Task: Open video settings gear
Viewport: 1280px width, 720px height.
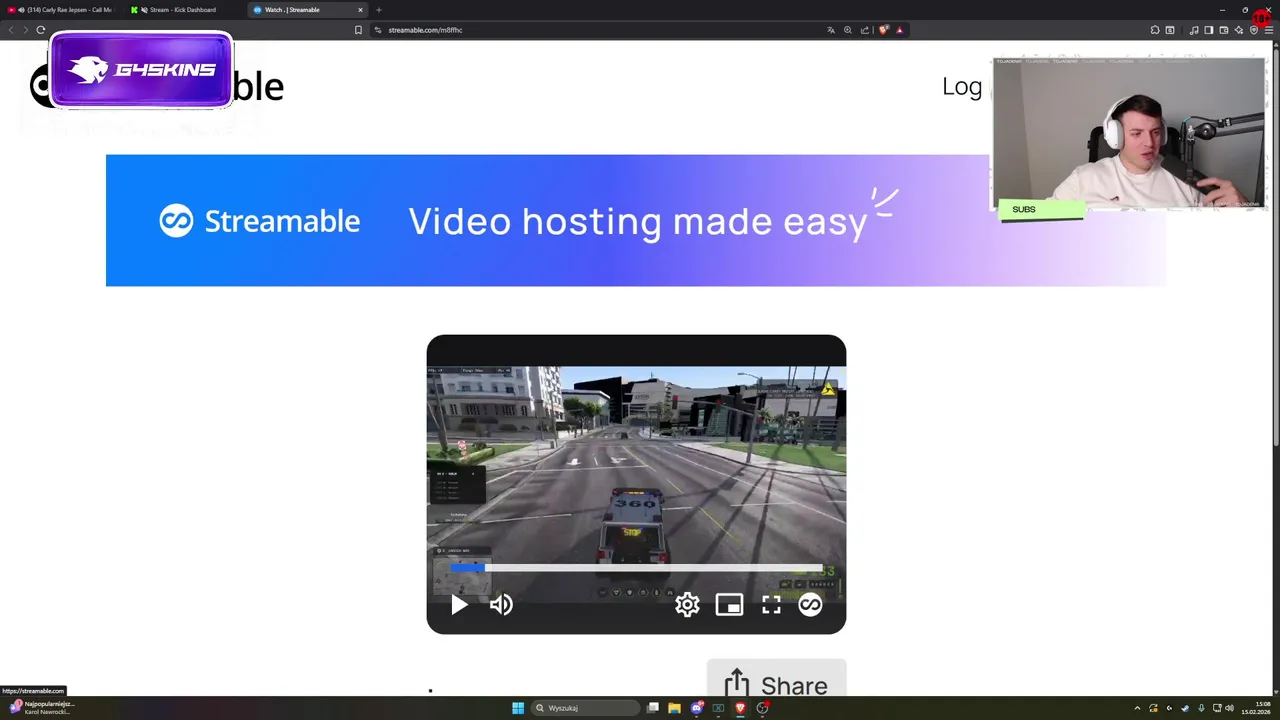Action: (687, 605)
